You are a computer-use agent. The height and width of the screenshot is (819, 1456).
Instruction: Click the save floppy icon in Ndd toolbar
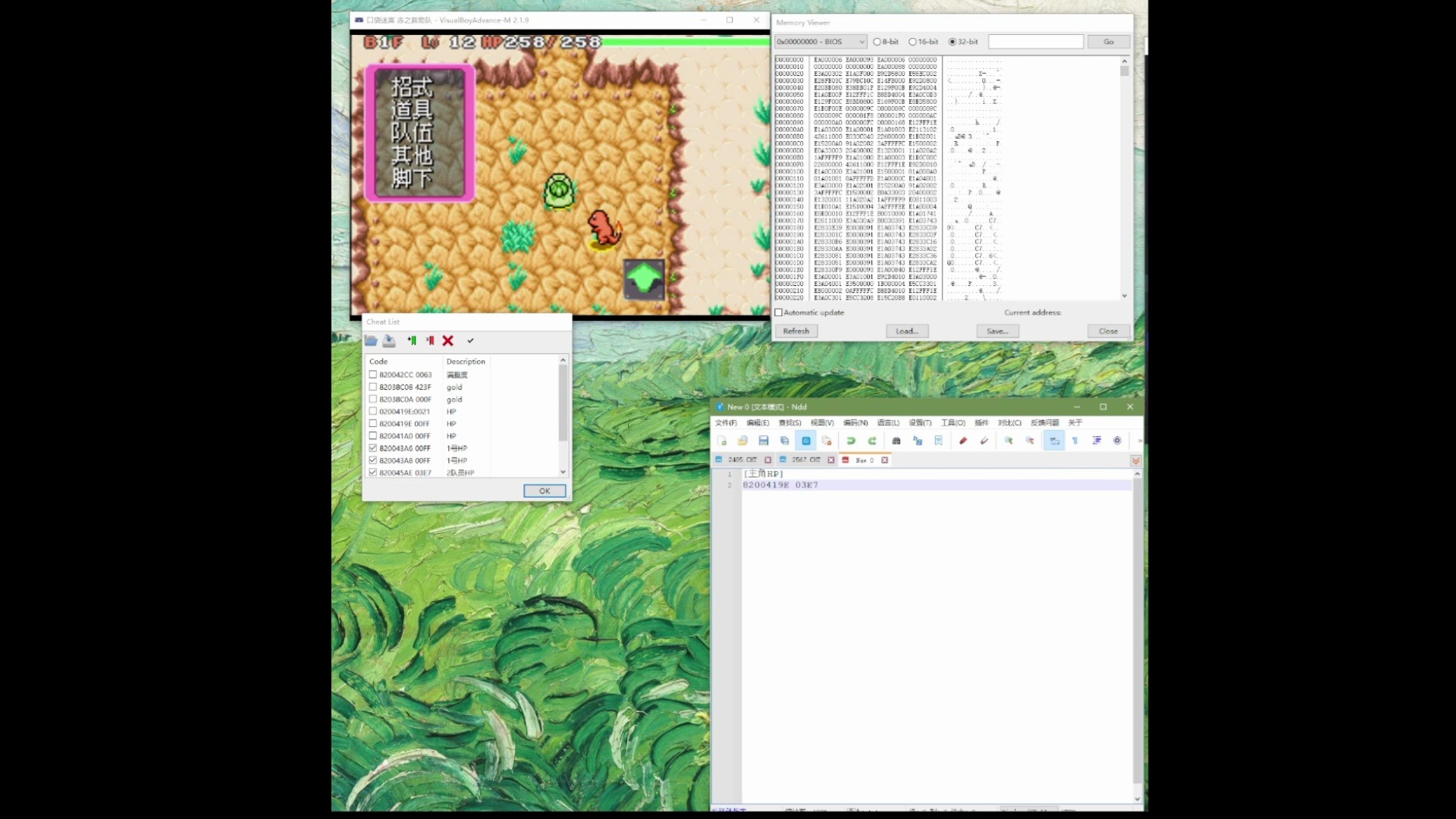coord(764,441)
